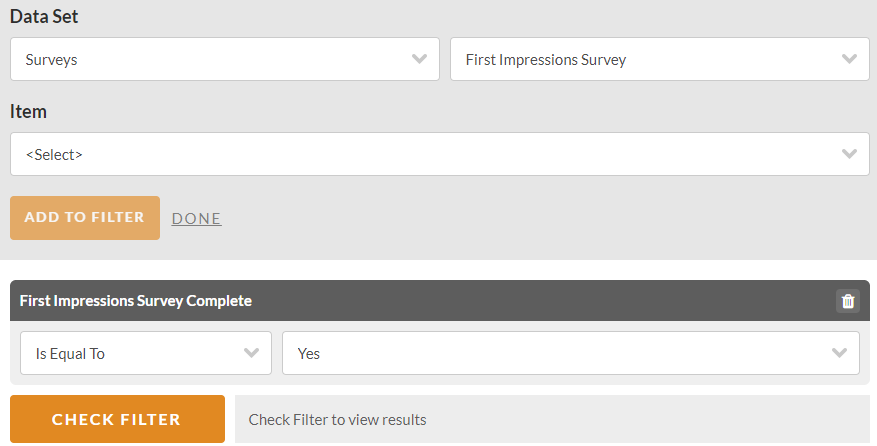Click the Check Filter to view results text
Viewport: 877px width, 446px height.
tap(337, 420)
